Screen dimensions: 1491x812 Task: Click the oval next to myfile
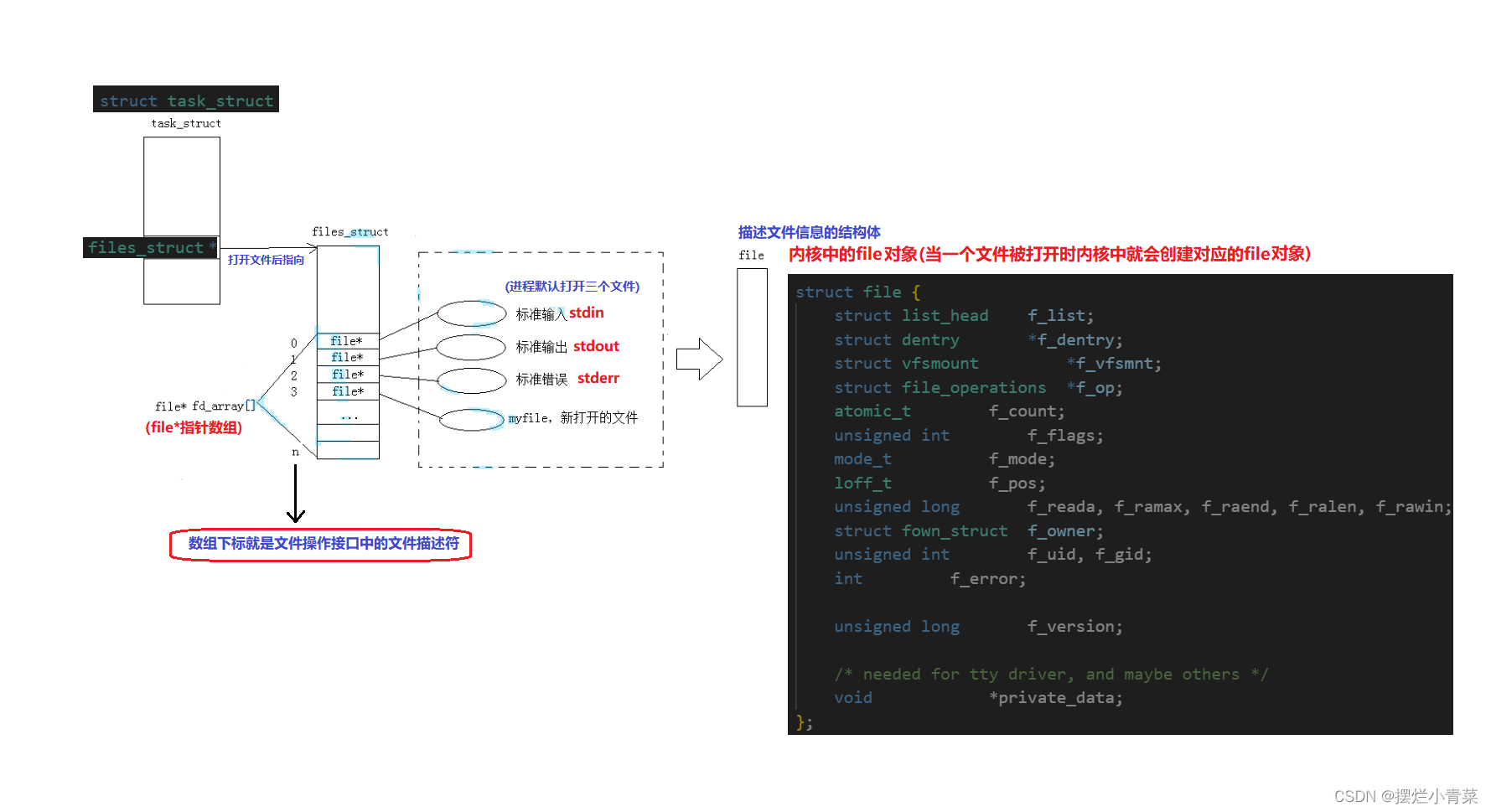coord(472,420)
